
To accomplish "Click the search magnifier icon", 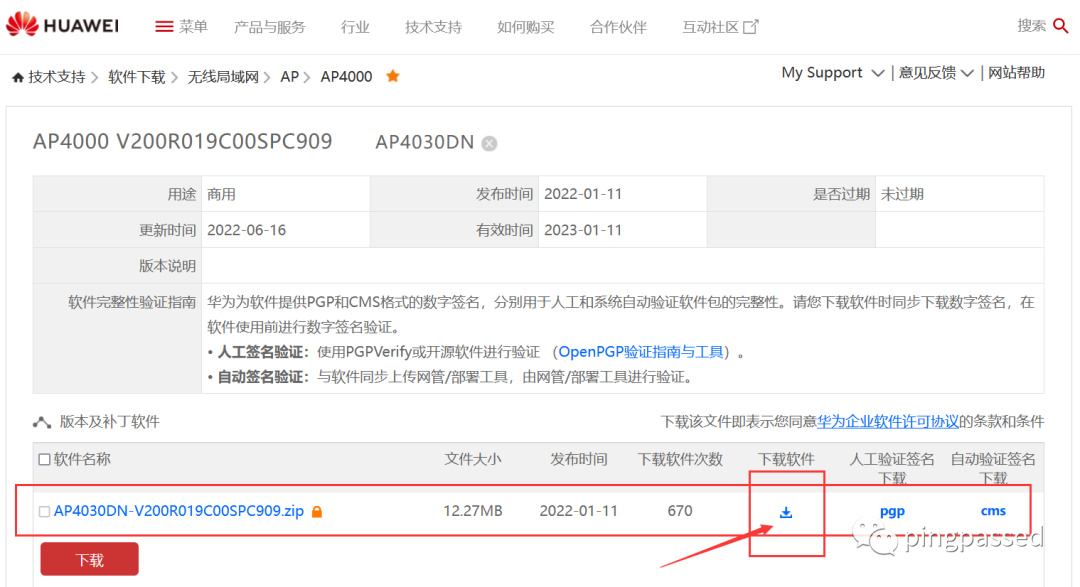I will (1061, 26).
